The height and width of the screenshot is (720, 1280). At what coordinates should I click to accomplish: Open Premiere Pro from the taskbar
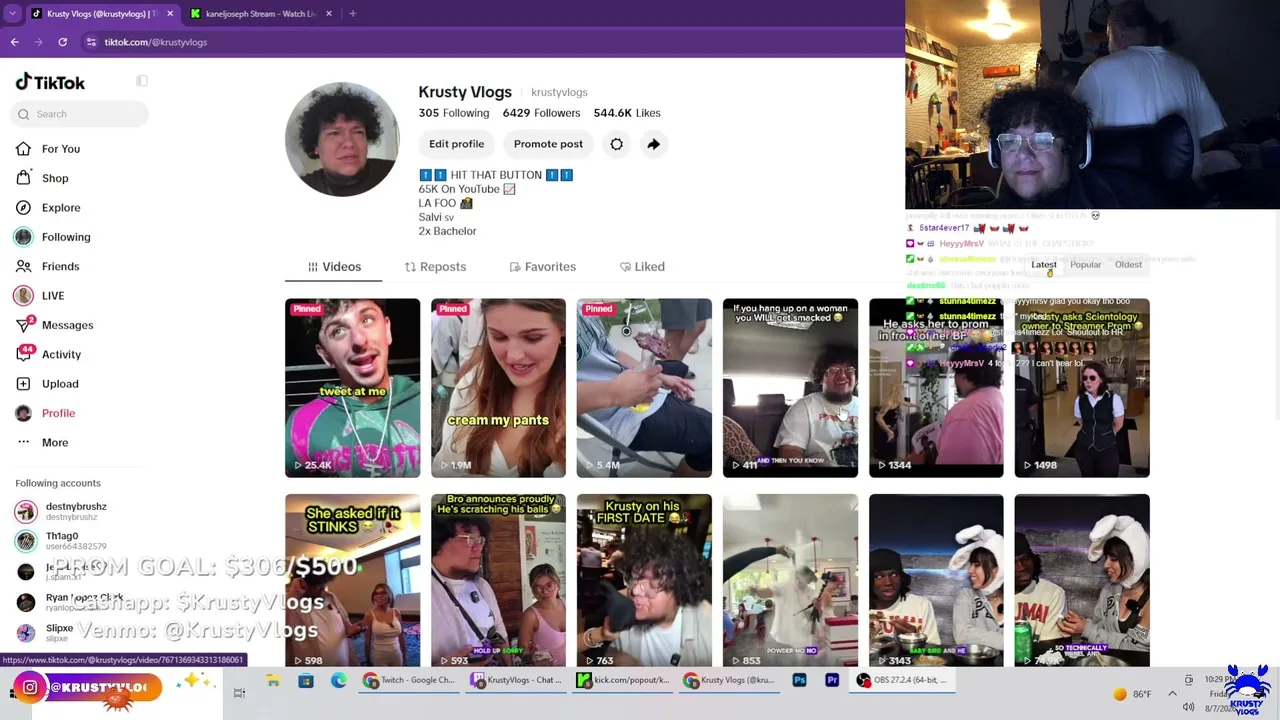(832, 681)
